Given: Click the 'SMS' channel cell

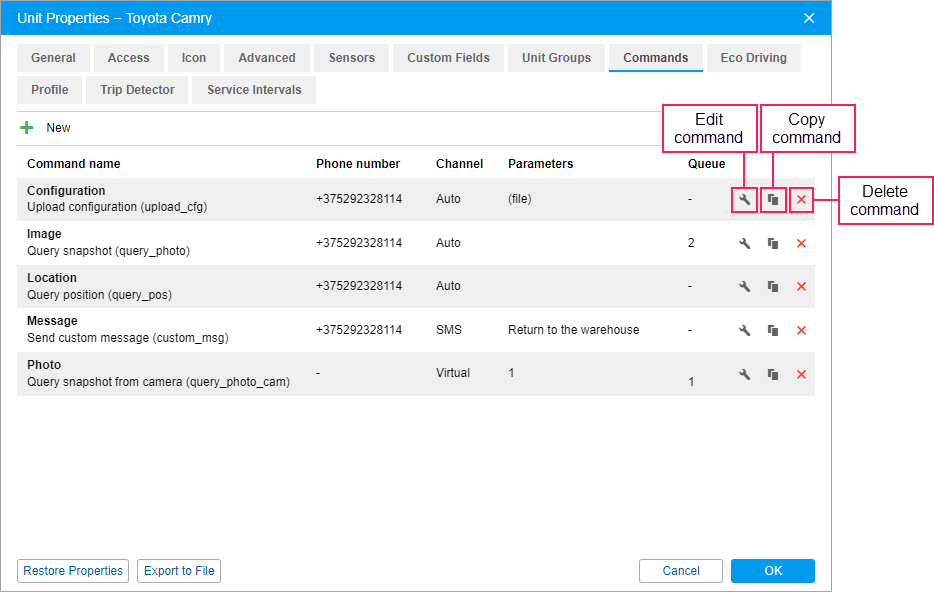Looking at the screenshot, I should point(449,329).
